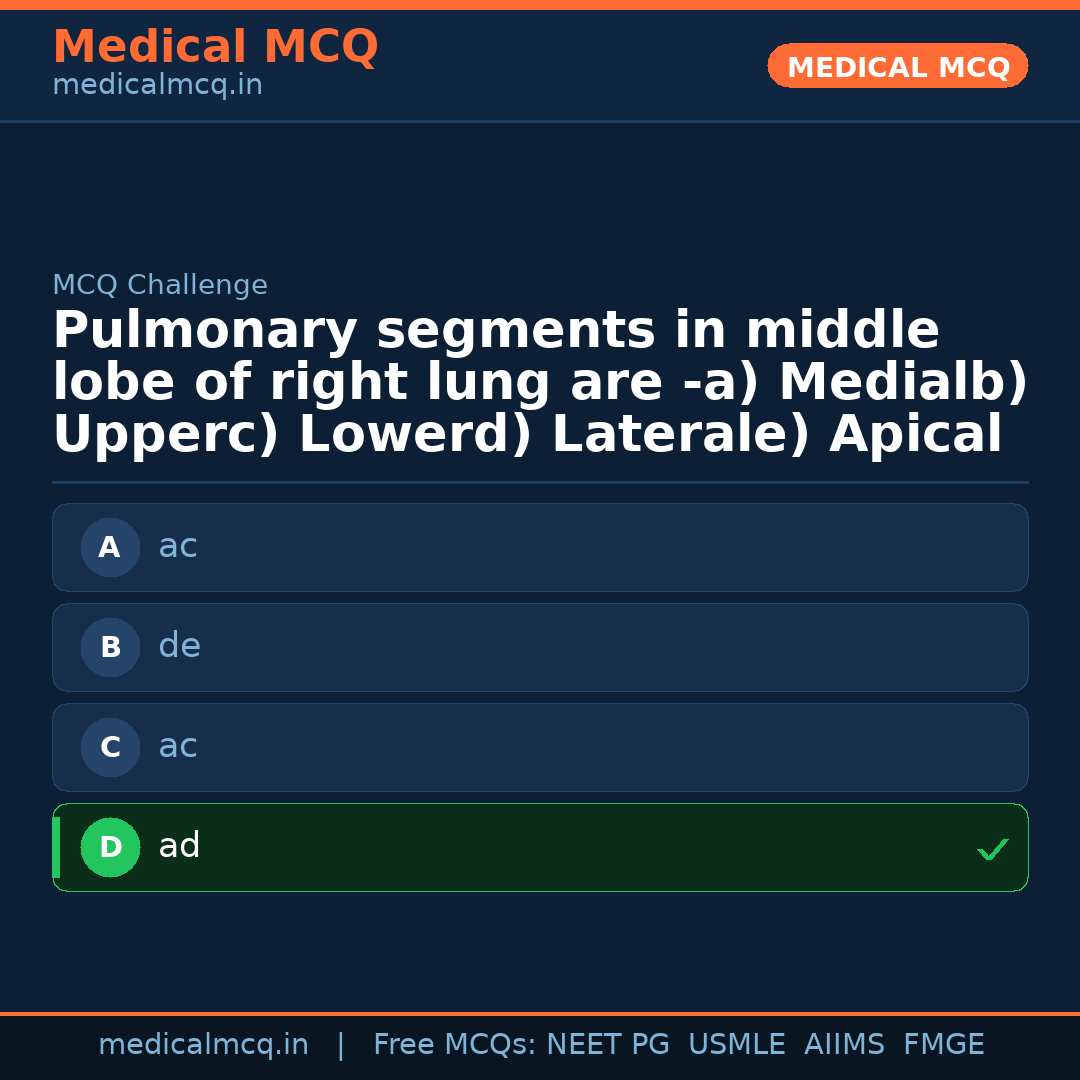The height and width of the screenshot is (1080, 1080).
Task: Click the circular A option badge
Action: 110,547
